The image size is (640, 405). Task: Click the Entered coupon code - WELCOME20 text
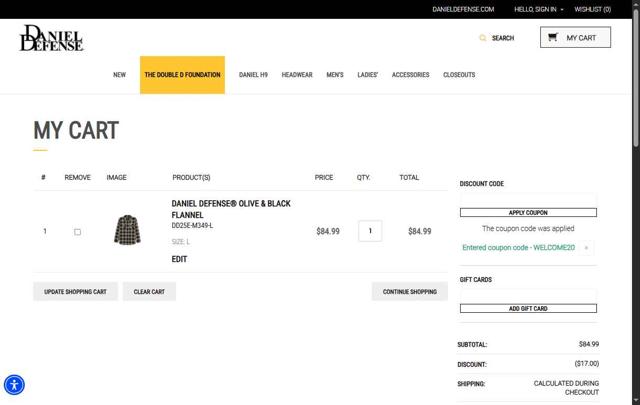click(518, 248)
